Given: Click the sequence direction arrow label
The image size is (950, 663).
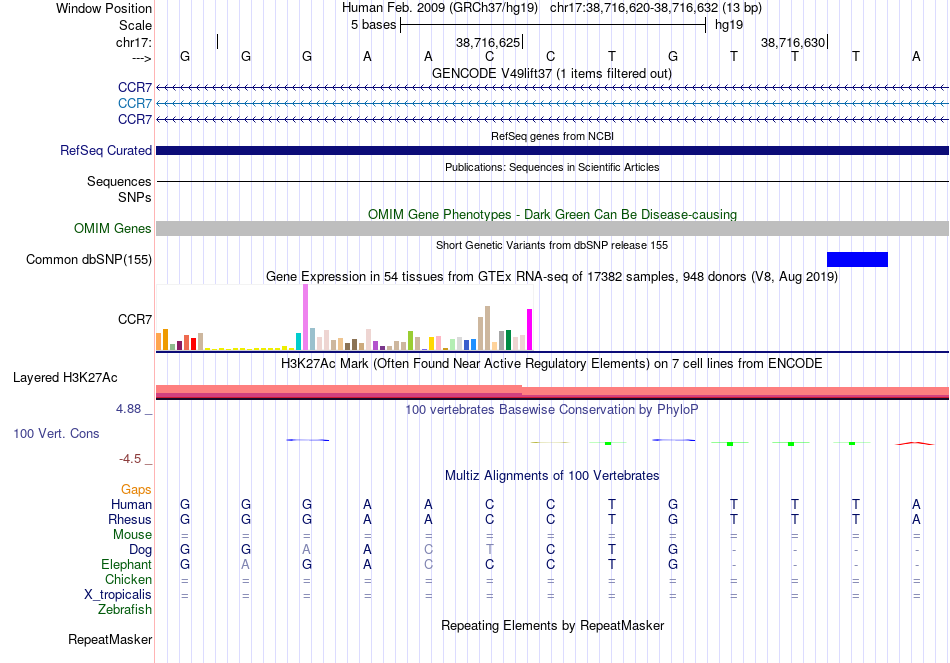Looking at the screenshot, I should 142,58.
